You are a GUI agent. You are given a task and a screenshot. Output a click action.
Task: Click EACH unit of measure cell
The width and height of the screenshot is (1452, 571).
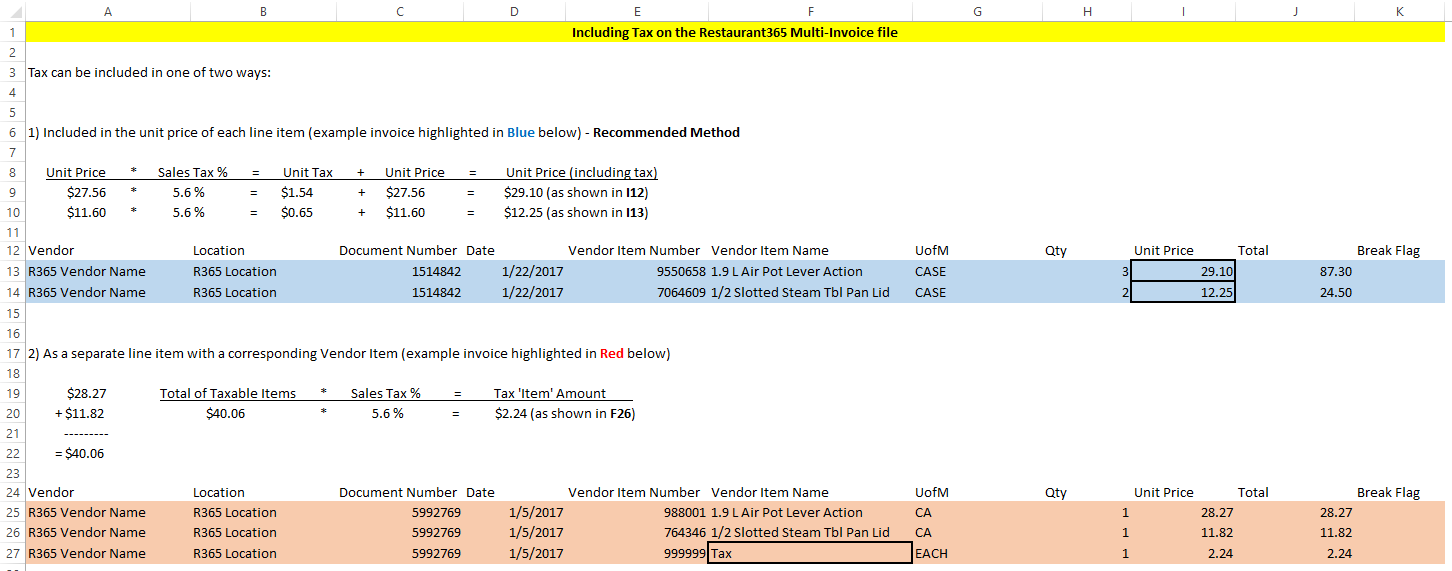[931, 553]
